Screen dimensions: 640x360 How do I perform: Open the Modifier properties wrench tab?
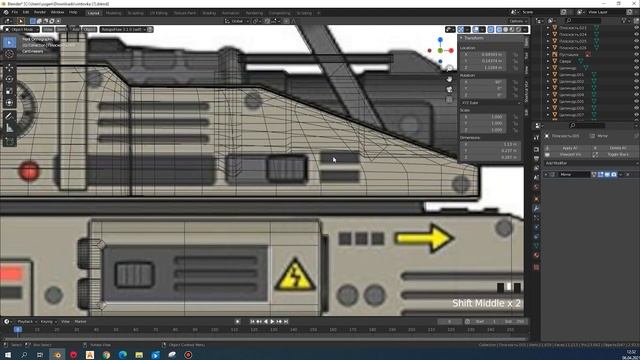coord(536,209)
